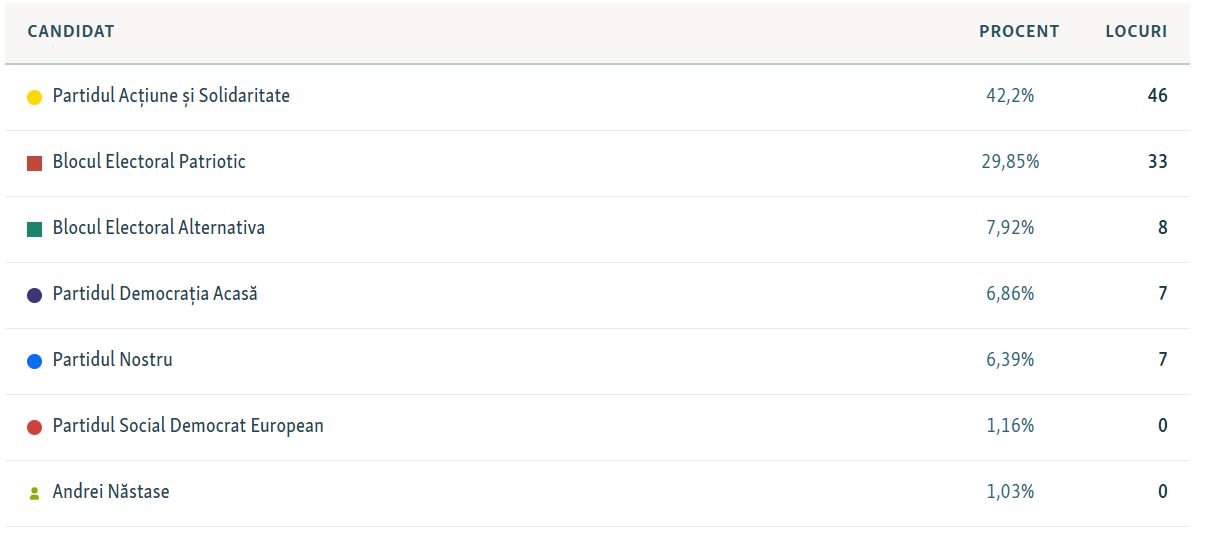Select the Partidul Nostru name

tap(112, 359)
